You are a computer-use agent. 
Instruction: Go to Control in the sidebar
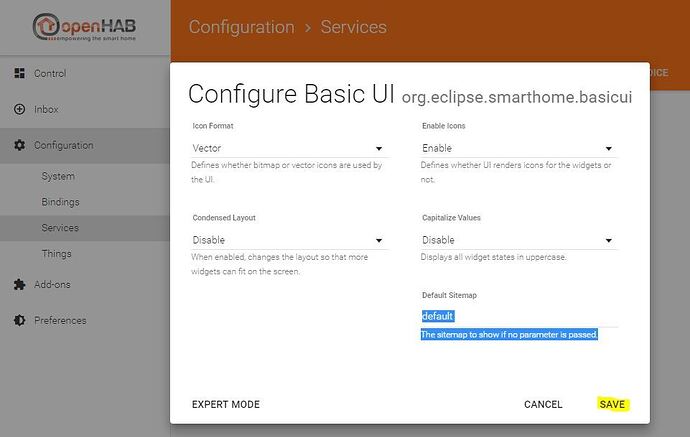click(50, 74)
